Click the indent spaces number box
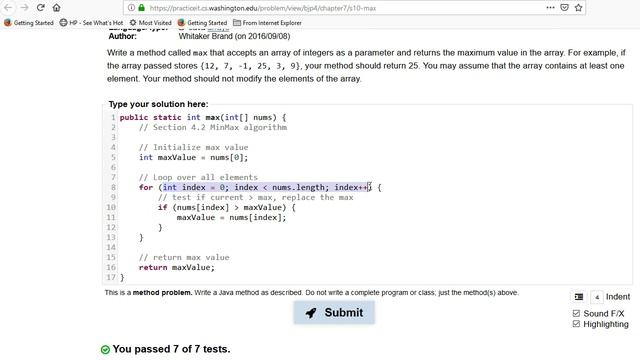Viewport: 640px width, 360px height. [597, 297]
